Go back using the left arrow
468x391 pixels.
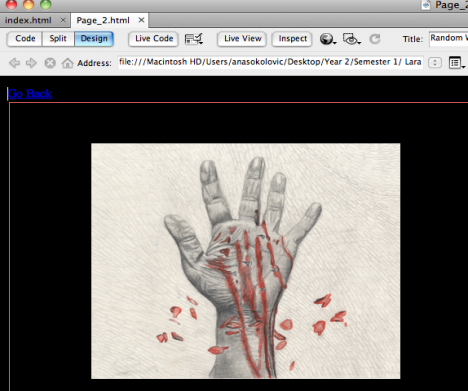[14, 63]
